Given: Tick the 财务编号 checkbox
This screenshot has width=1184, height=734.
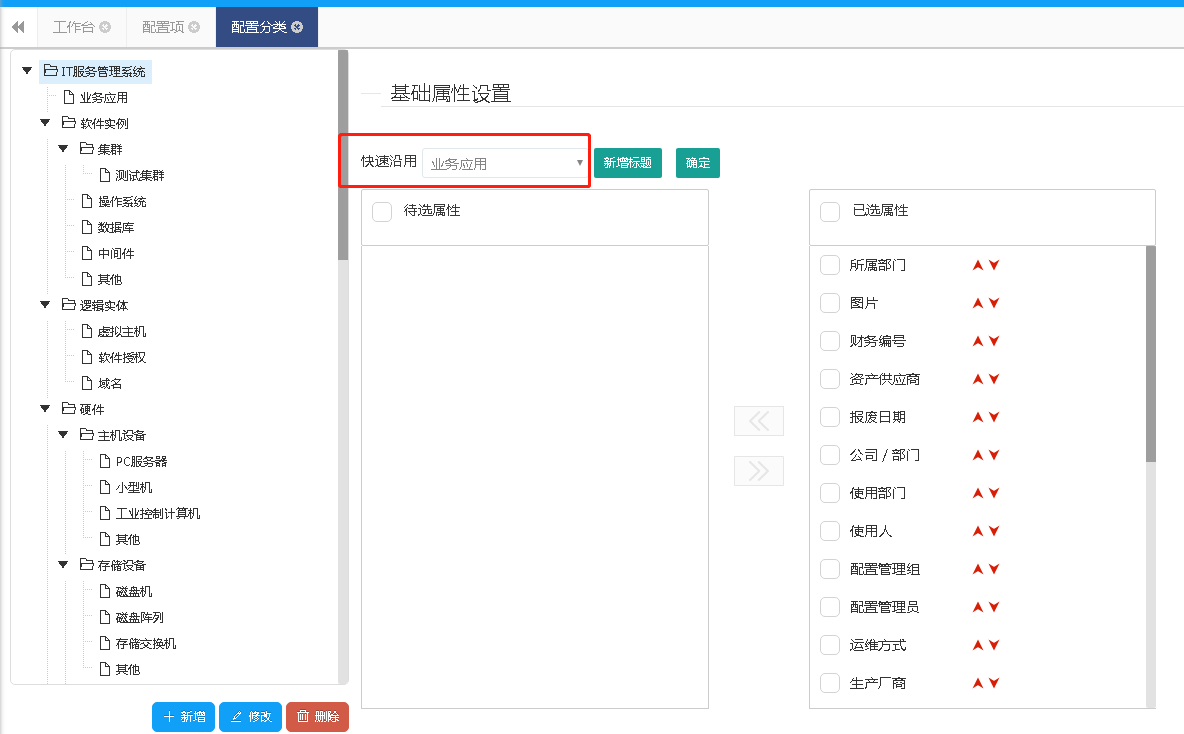Looking at the screenshot, I should (829, 341).
